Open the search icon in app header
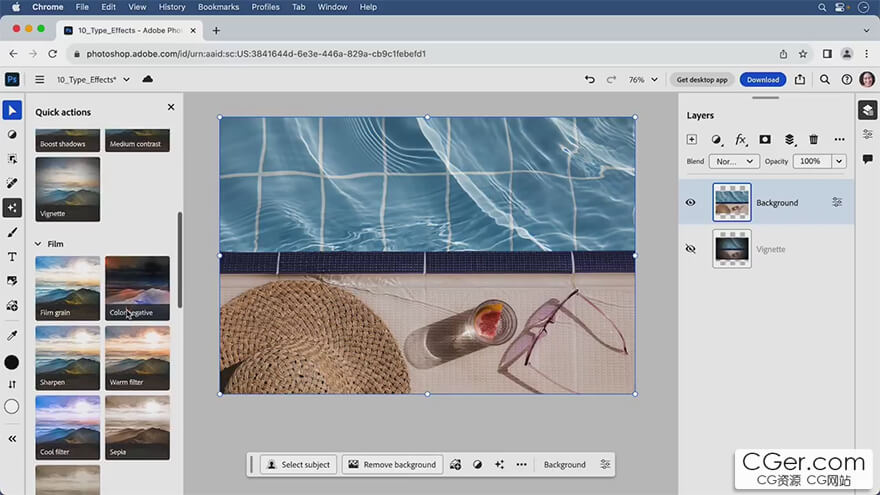The height and width of the screenshot is (495, 880). (x=824, y=80)
